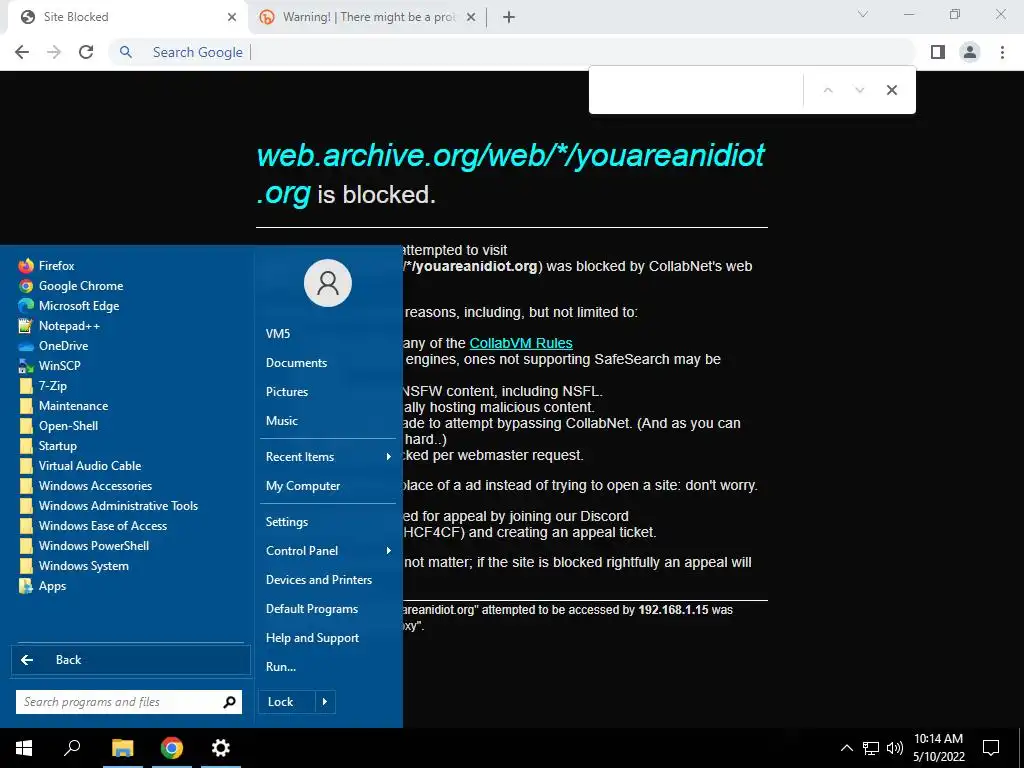The image size is (1024, 768).
Task: Open the Windows PowerShell folder
Action: pyautogui.click(x=93, y=546)
